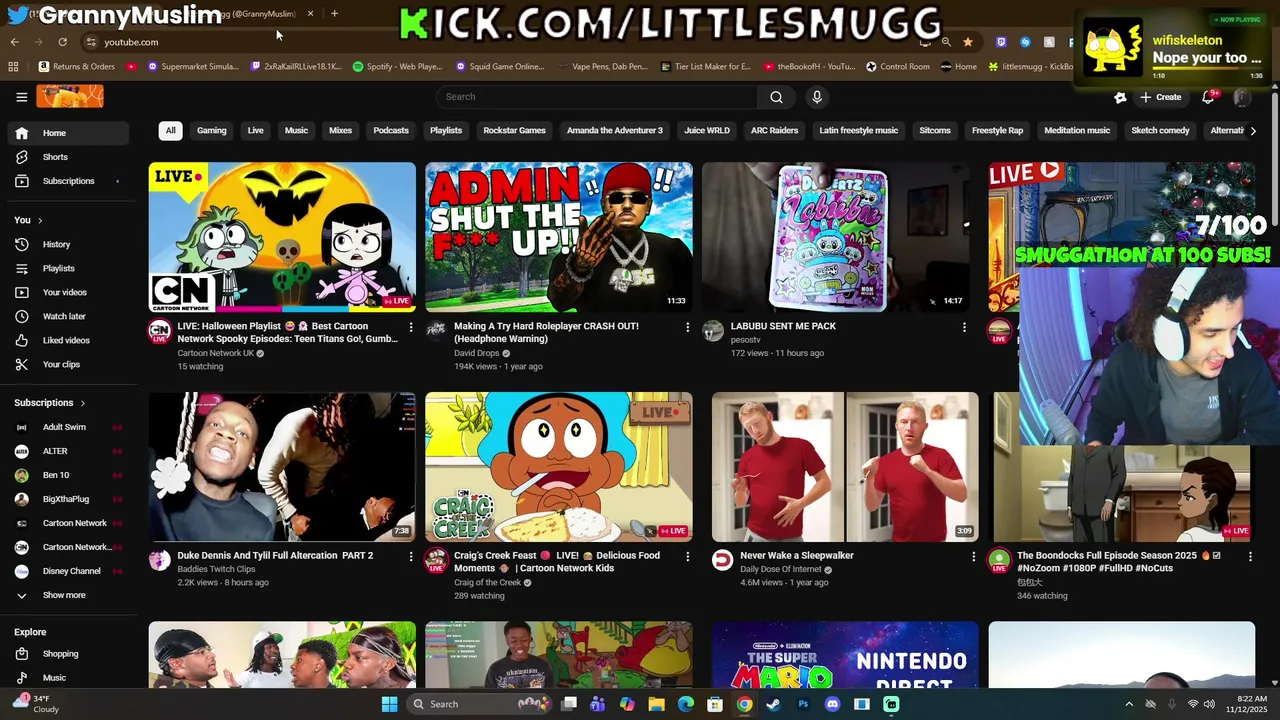Select the Live filter chip

click(256, 131)
